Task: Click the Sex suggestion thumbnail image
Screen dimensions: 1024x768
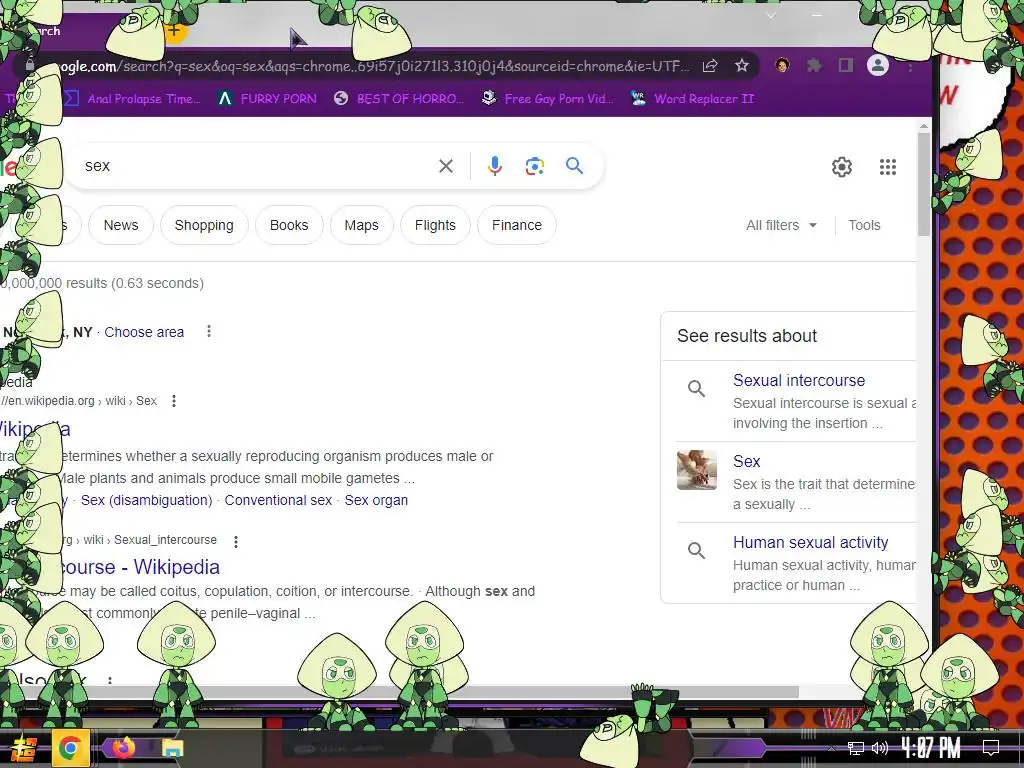Action: point(697,470)
